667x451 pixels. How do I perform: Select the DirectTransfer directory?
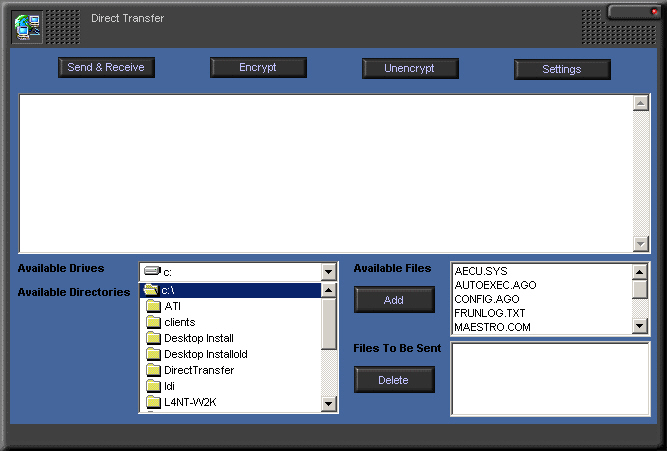pyautogui.click(x=230, y=370)
